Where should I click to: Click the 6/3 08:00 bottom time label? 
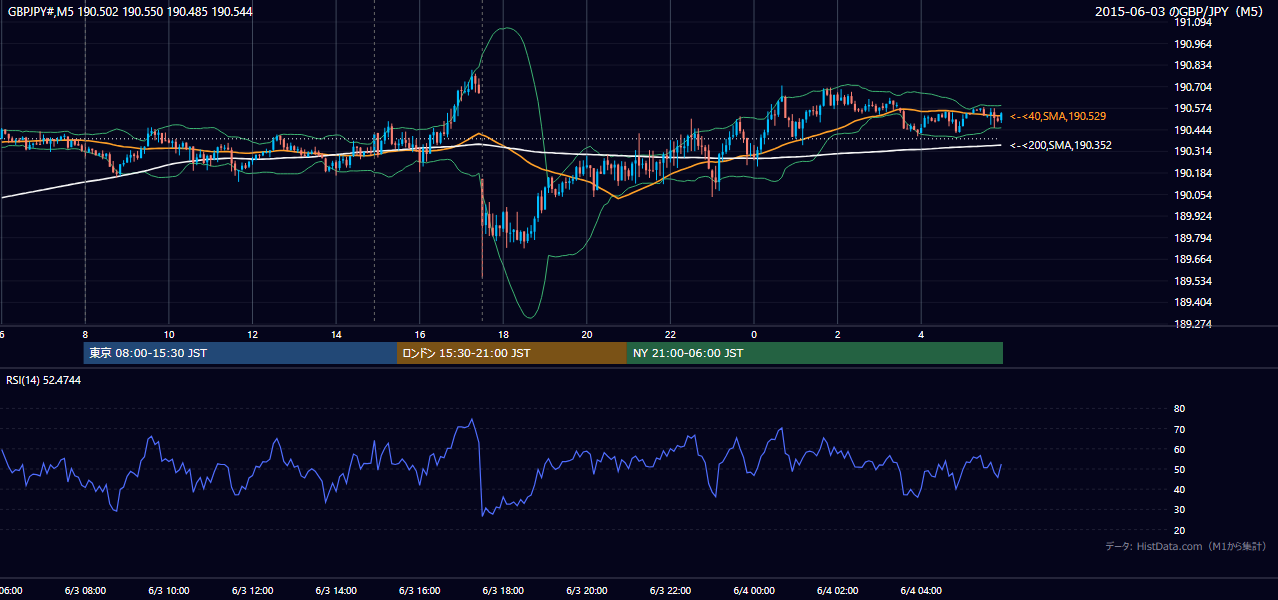point(85,591)
